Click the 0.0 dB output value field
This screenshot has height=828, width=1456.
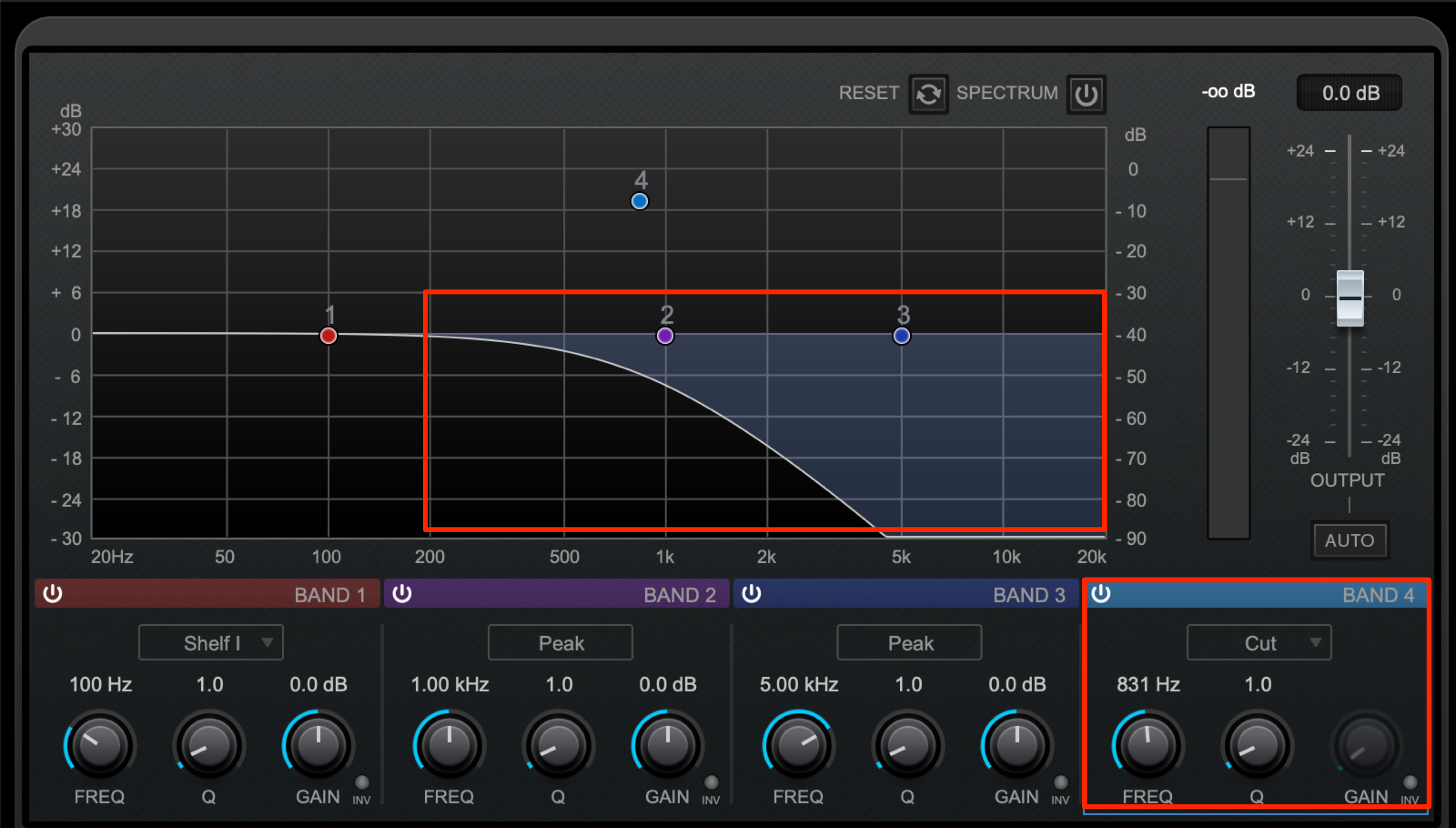point(1349,92)
